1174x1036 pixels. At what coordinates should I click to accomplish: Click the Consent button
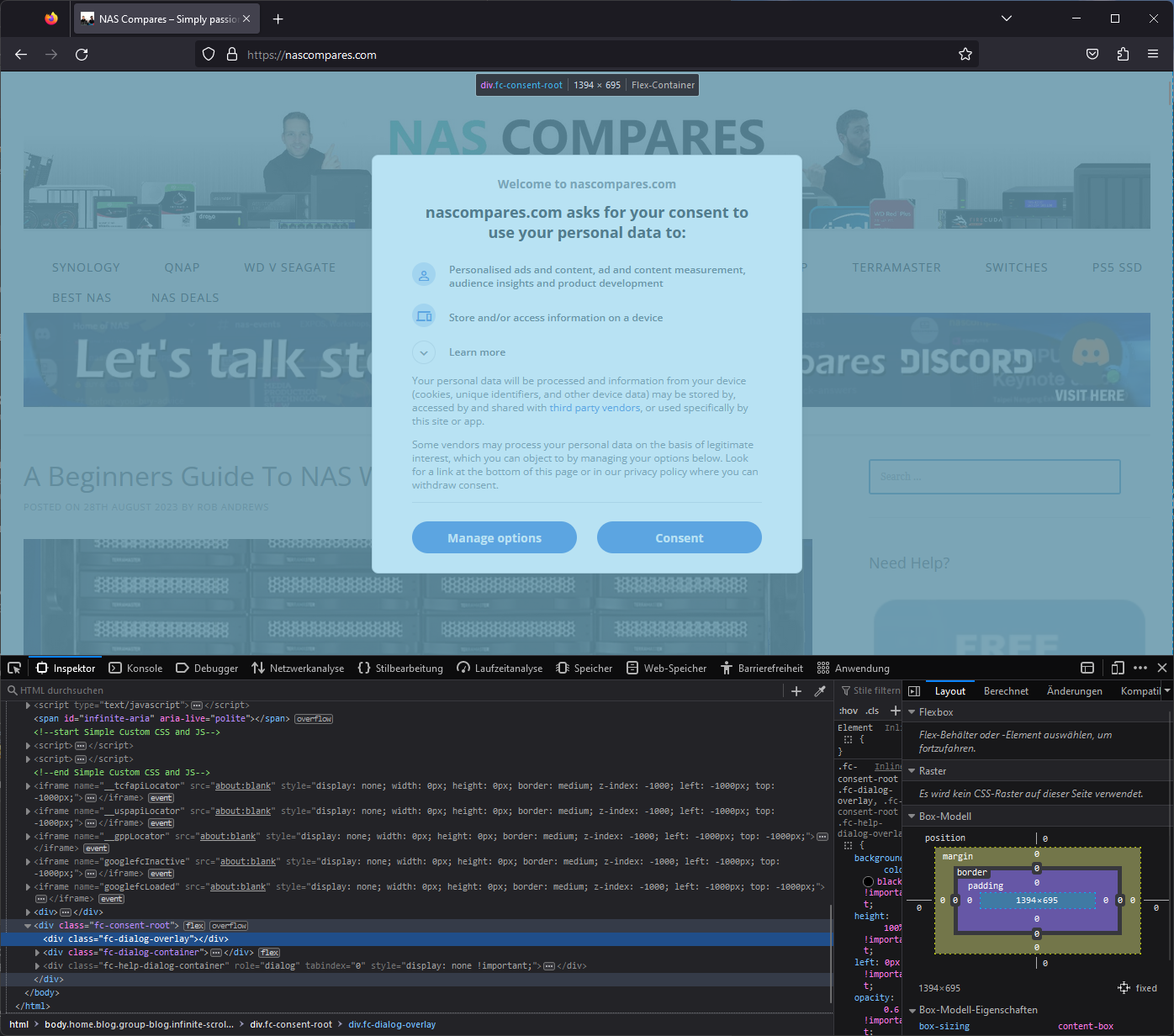coord(679,537)
